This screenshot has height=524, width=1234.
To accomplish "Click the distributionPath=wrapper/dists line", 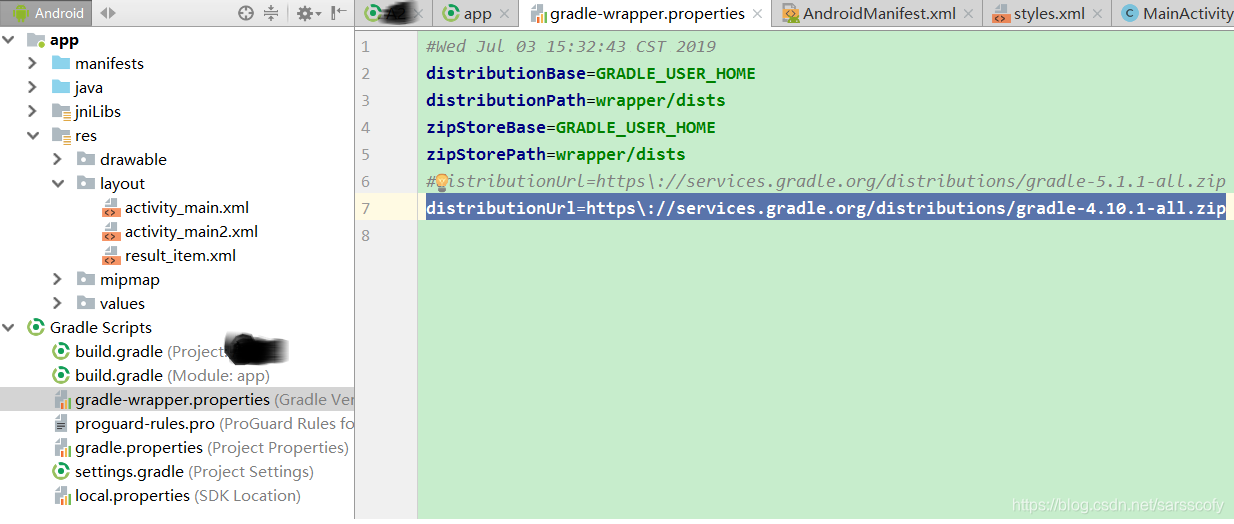I will [x=576, y=101].
